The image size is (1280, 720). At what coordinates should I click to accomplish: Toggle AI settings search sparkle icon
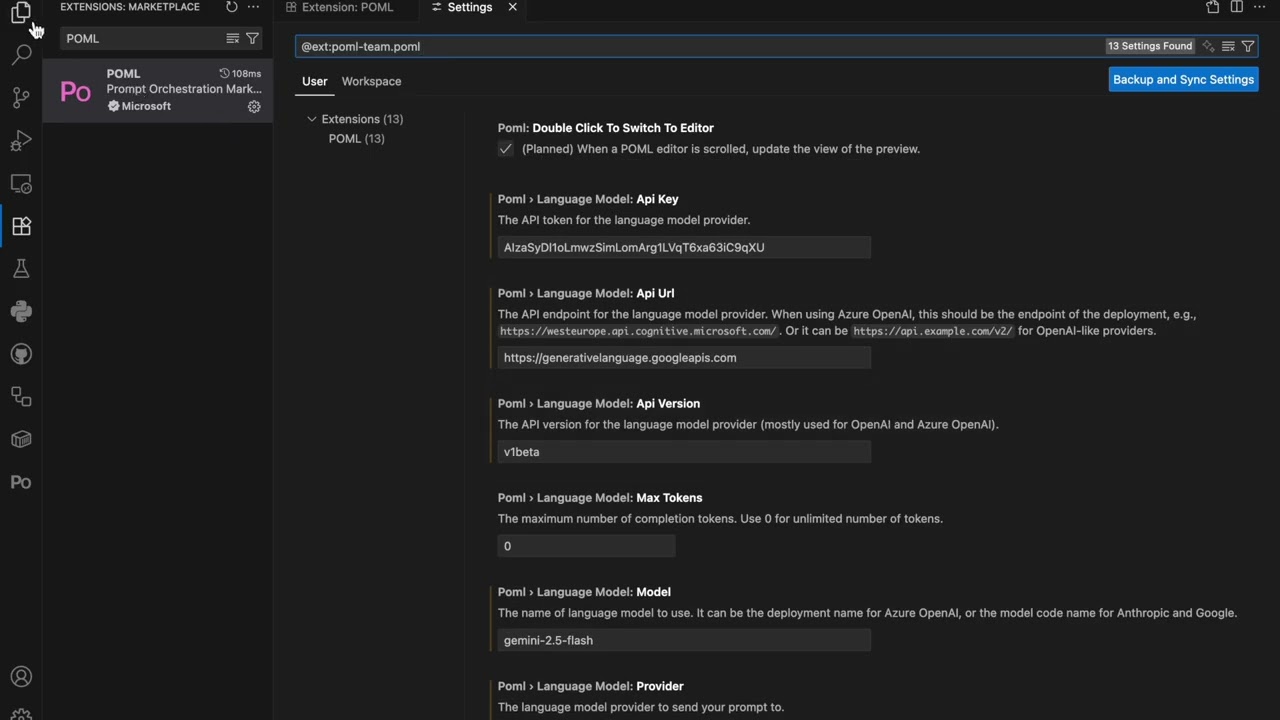(1208, 46)
